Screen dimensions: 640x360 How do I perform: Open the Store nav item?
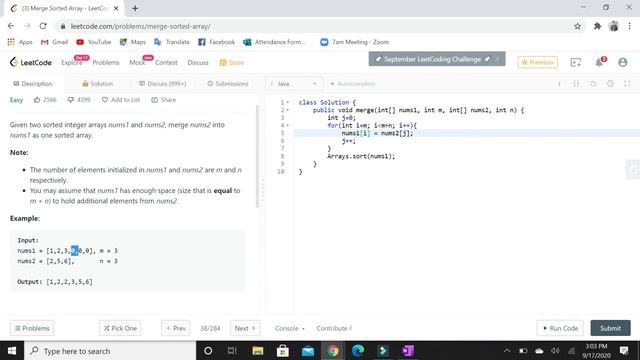[232, 62]
